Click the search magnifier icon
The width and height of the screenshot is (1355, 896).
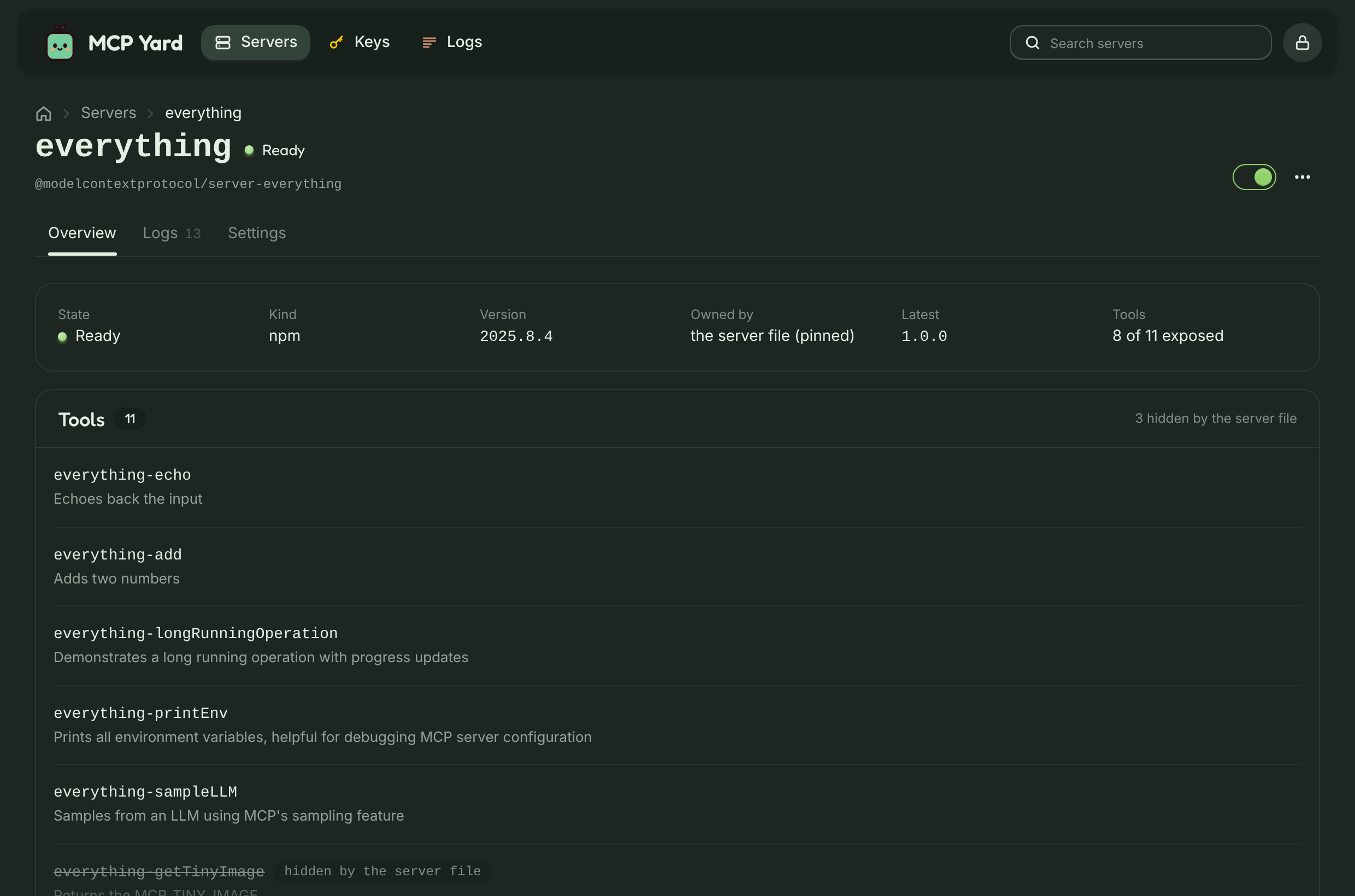pos(1032,43)
